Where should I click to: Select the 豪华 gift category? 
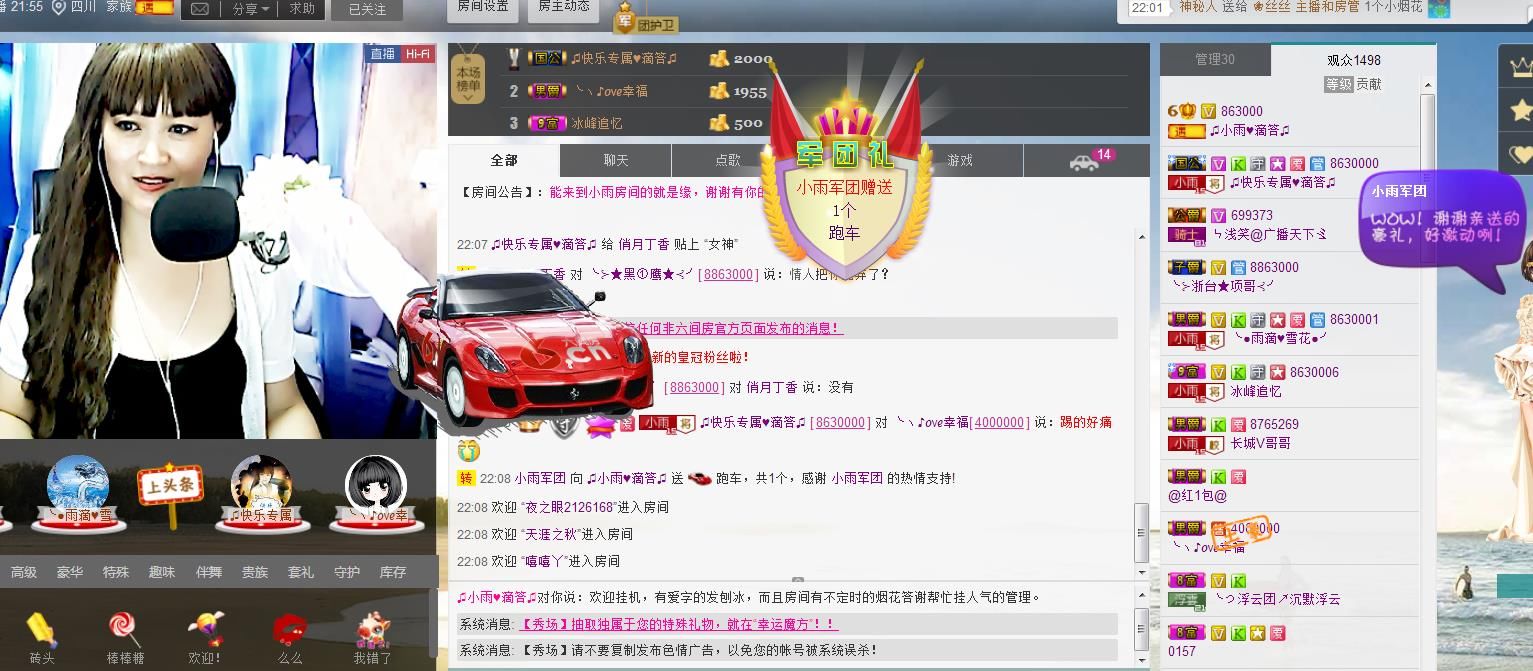[70, 572]
